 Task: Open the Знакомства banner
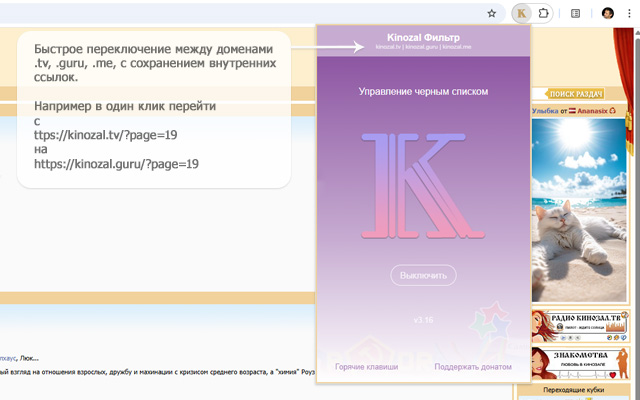pyautogui.click(x=580, y=363)
